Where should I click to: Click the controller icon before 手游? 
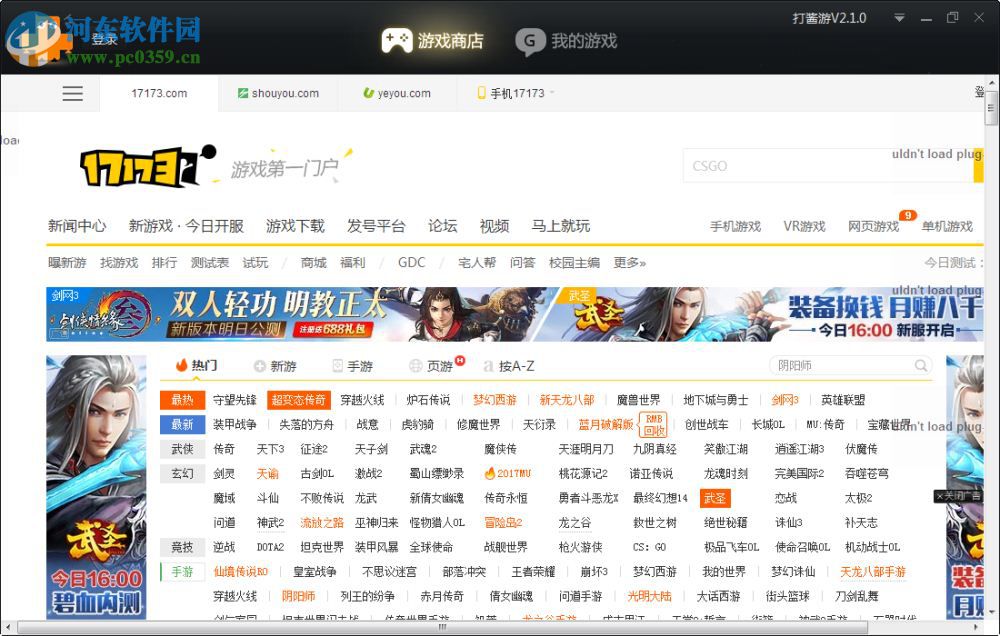337,366
